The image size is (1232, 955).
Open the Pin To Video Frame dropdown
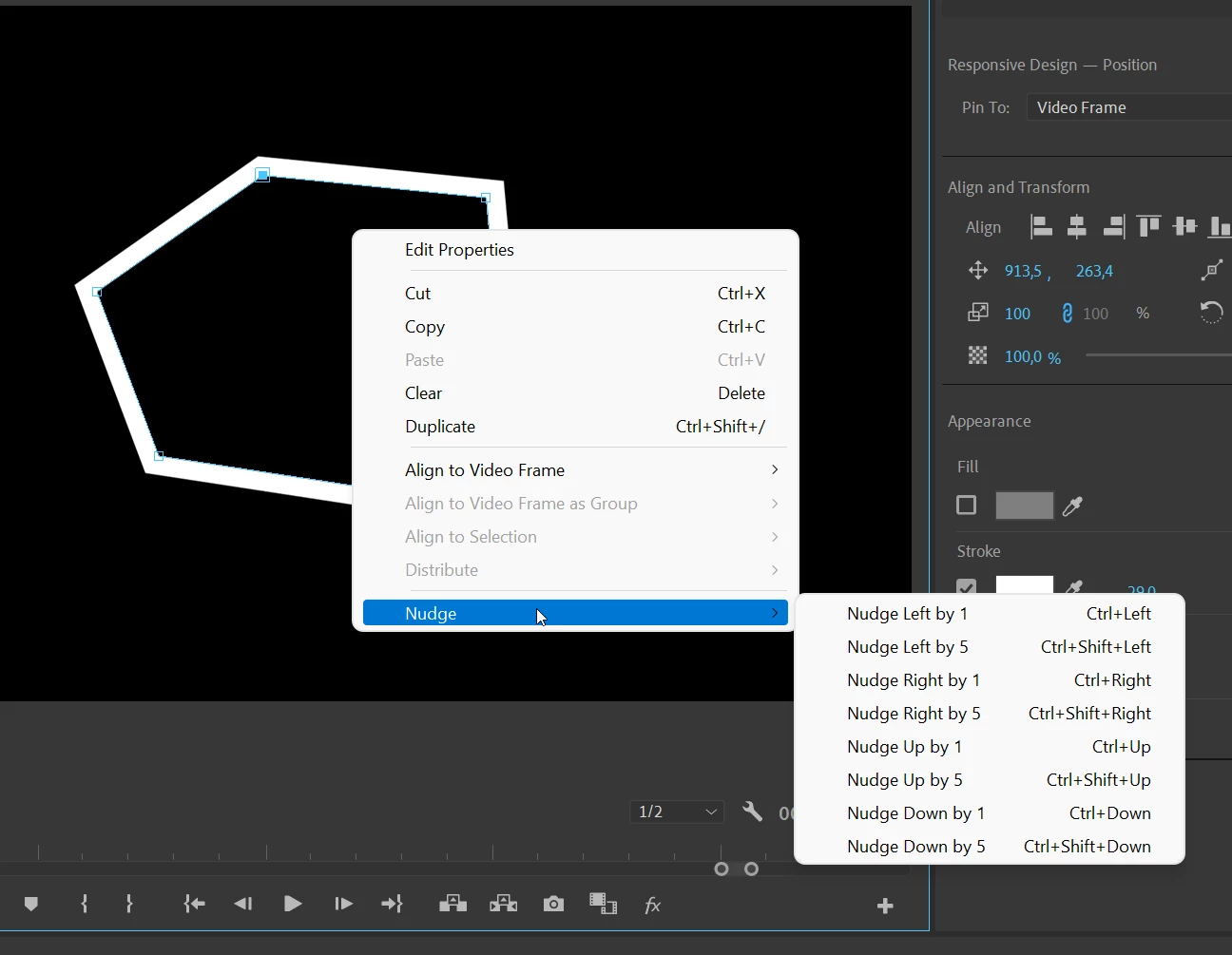point(1129,107)
